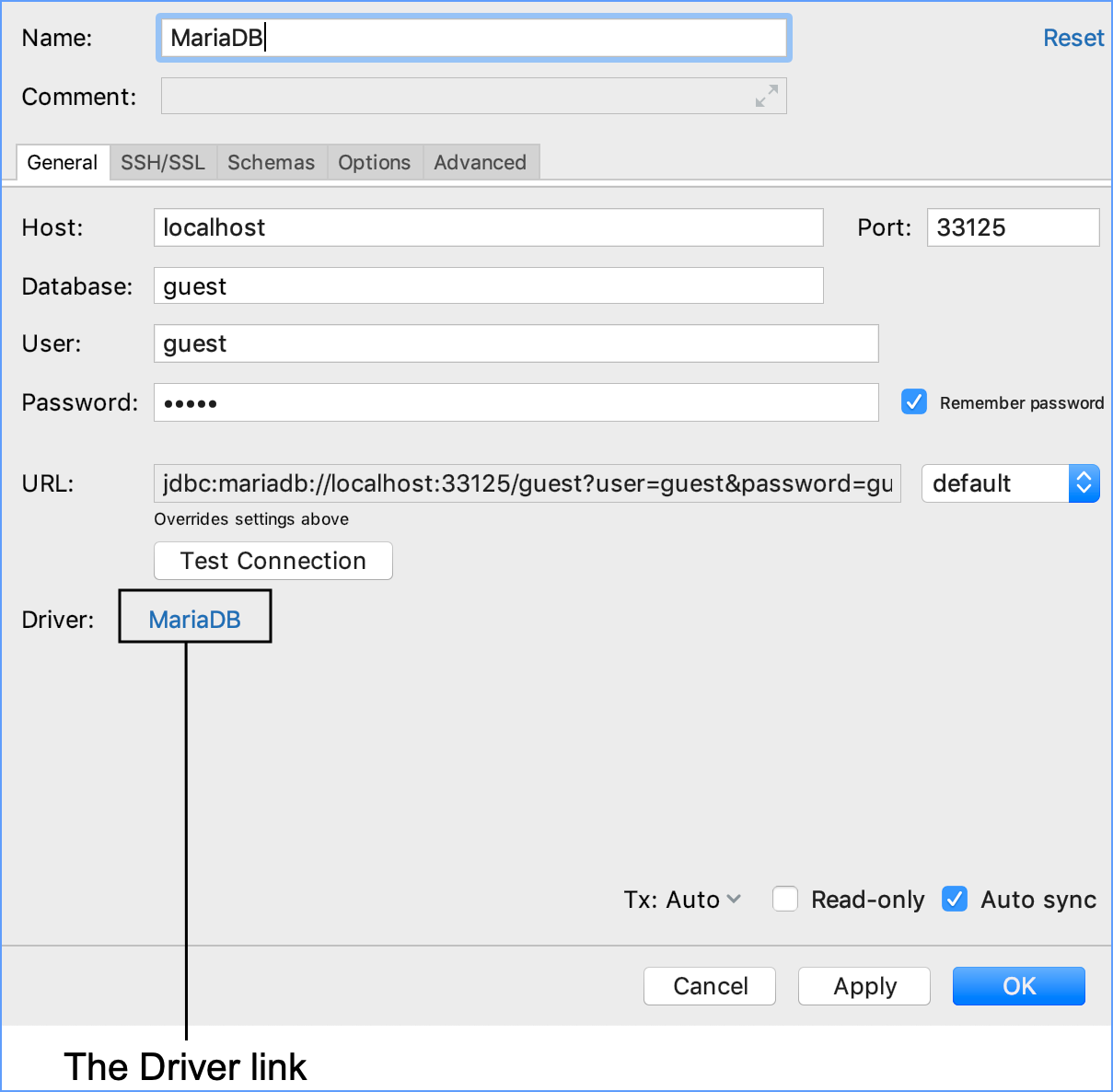Click the Database field
Screen dimensions: 1113x1092
tap(489, 285)
